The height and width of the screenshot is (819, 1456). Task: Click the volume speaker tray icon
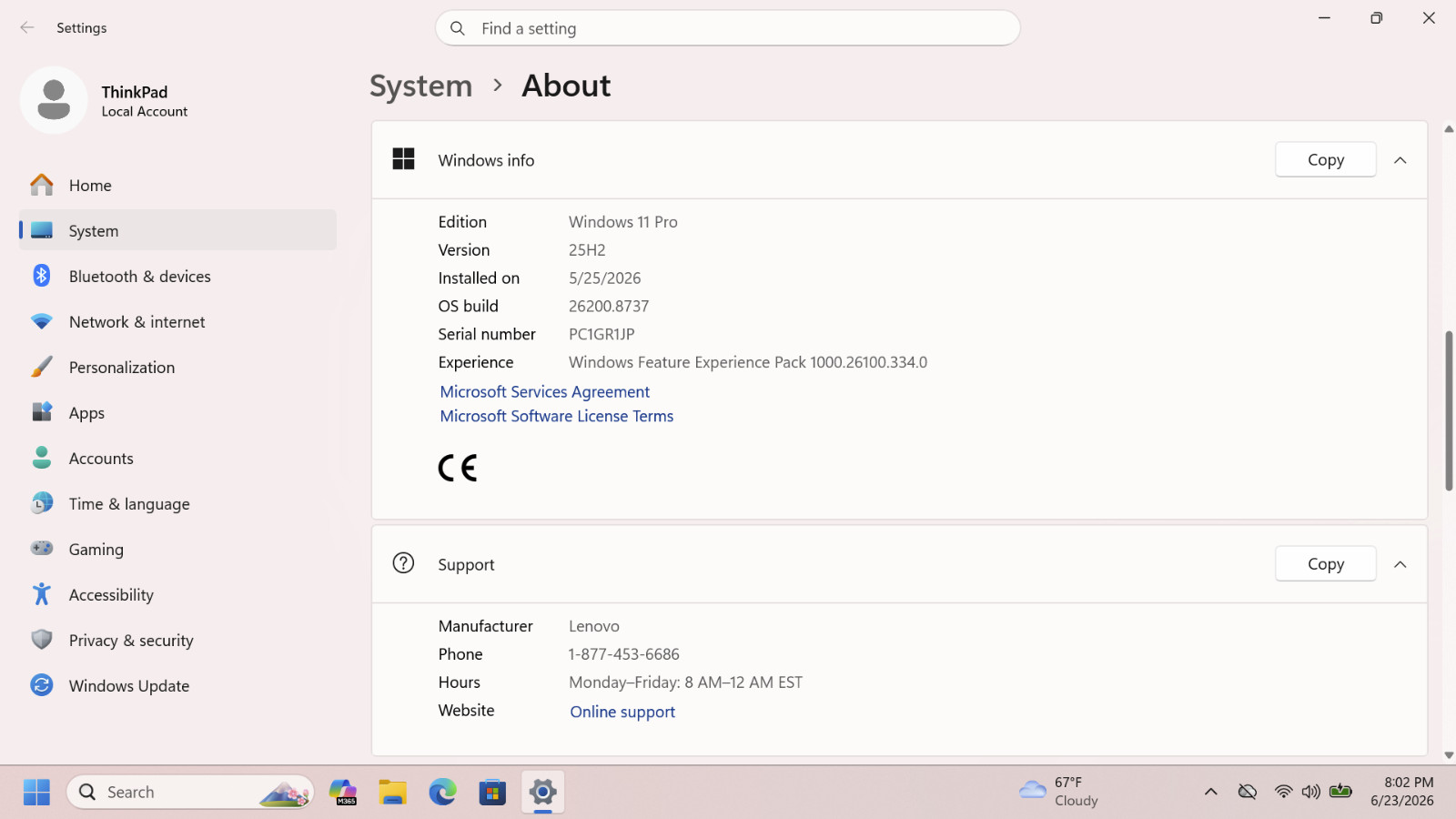(x=1310, y=792)
